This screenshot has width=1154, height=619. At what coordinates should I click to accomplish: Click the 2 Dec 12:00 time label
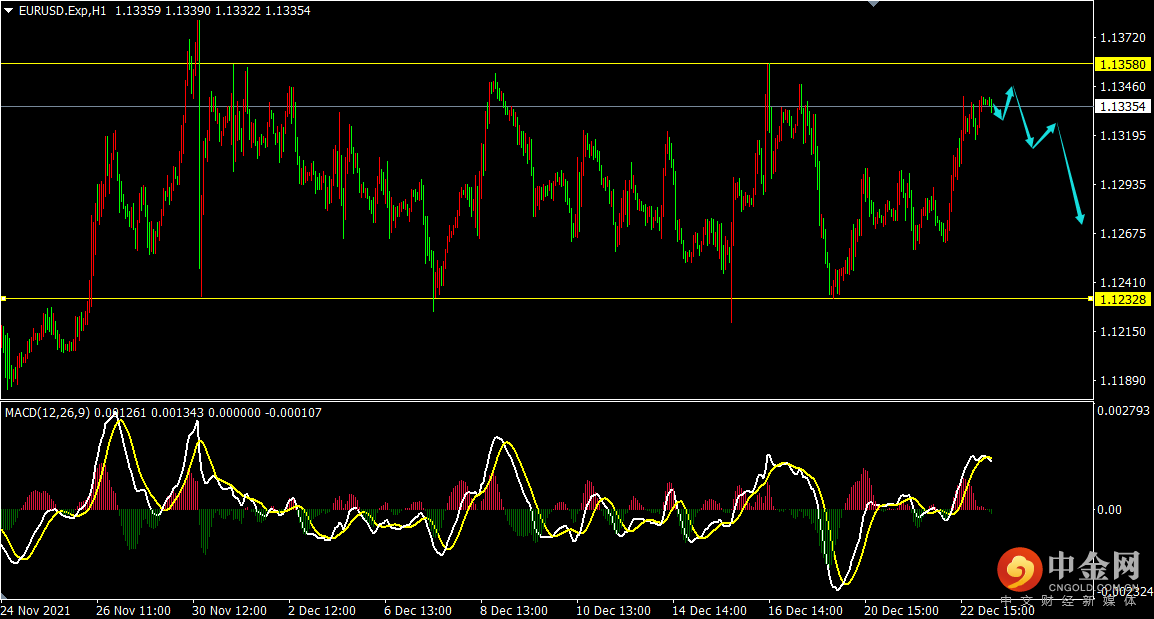coord(322,611)
